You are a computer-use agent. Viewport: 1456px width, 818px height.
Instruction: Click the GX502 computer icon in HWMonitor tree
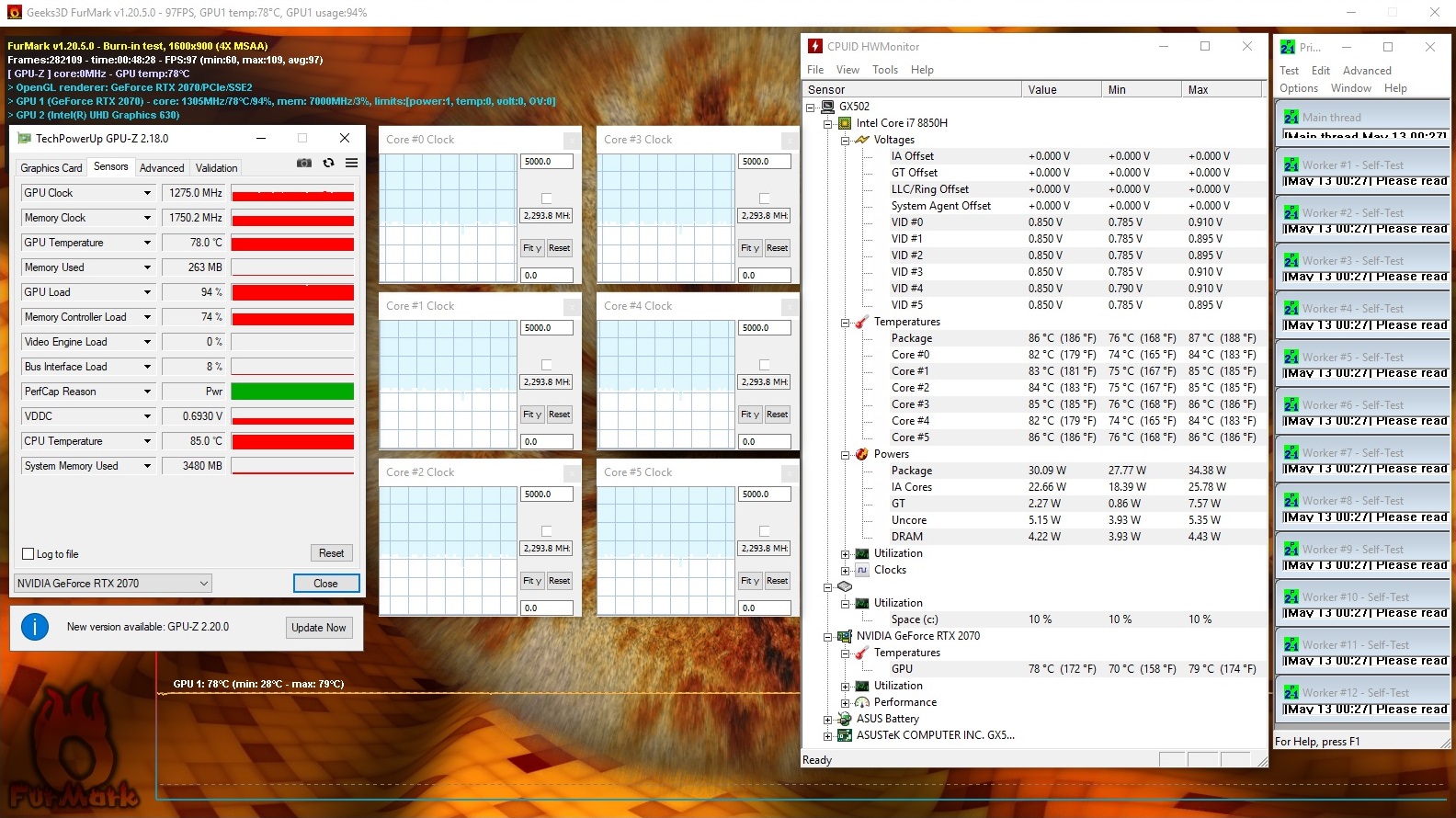click(827, 107)
